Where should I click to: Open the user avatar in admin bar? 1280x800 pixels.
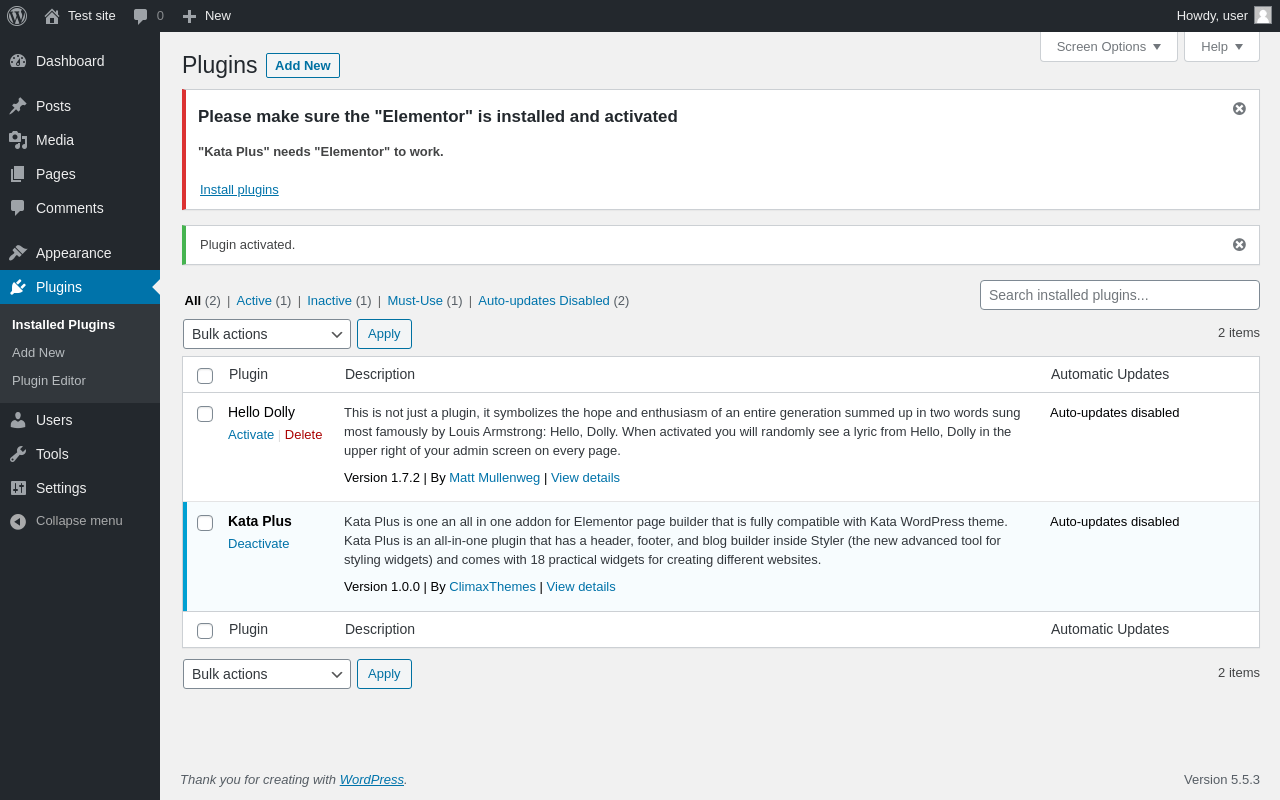[1263, 15]
